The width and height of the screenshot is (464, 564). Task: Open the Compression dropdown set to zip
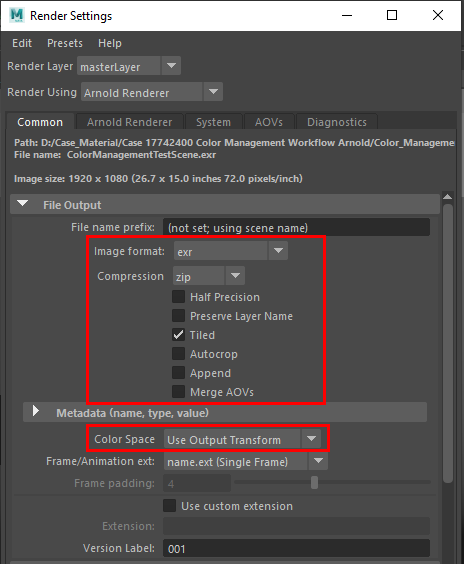[x=209, y=276]
